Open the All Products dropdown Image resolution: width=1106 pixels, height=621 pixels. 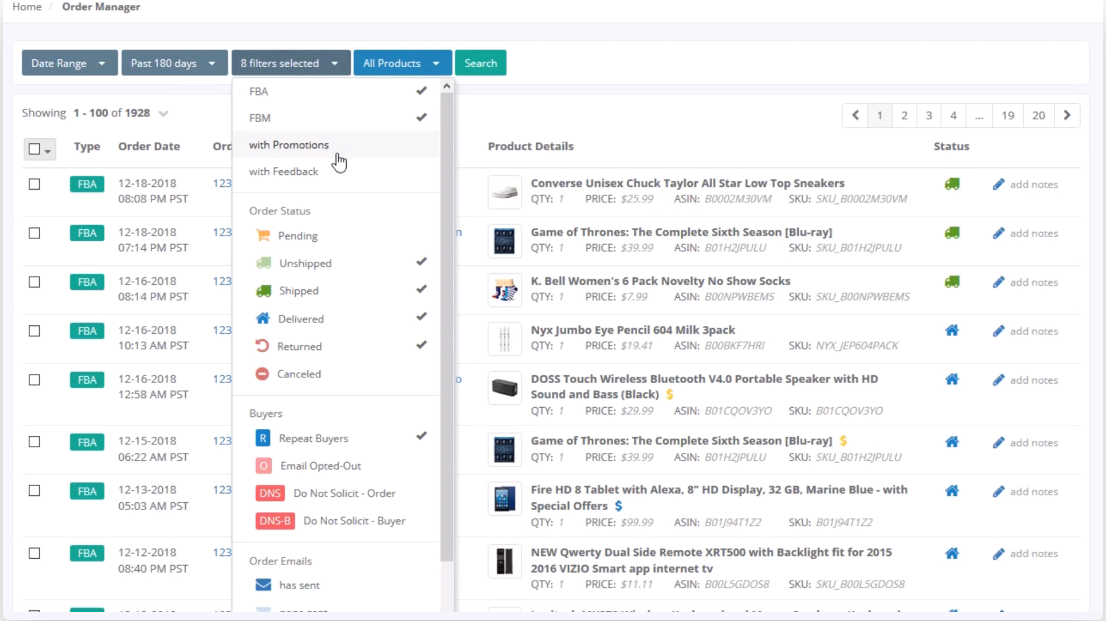coord(402,63)
